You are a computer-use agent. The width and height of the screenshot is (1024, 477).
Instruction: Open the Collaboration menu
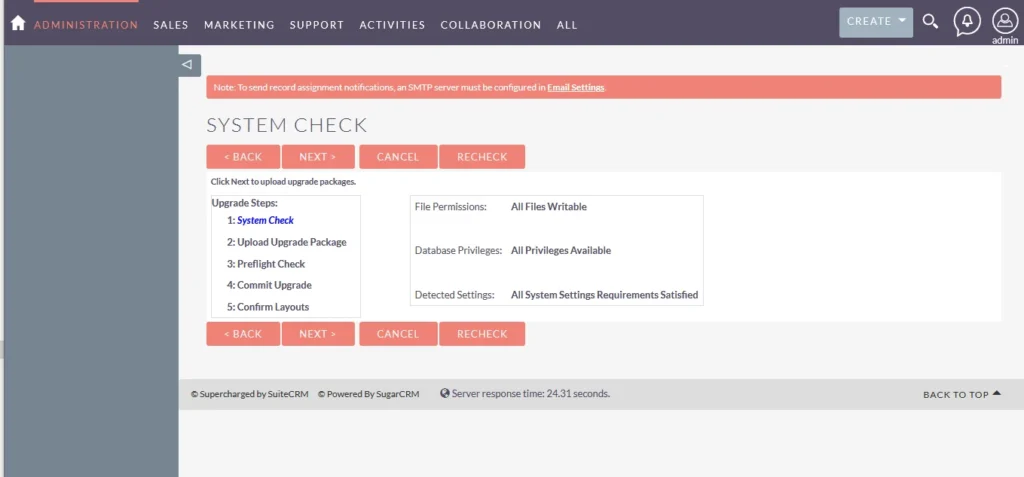point(490,25)
